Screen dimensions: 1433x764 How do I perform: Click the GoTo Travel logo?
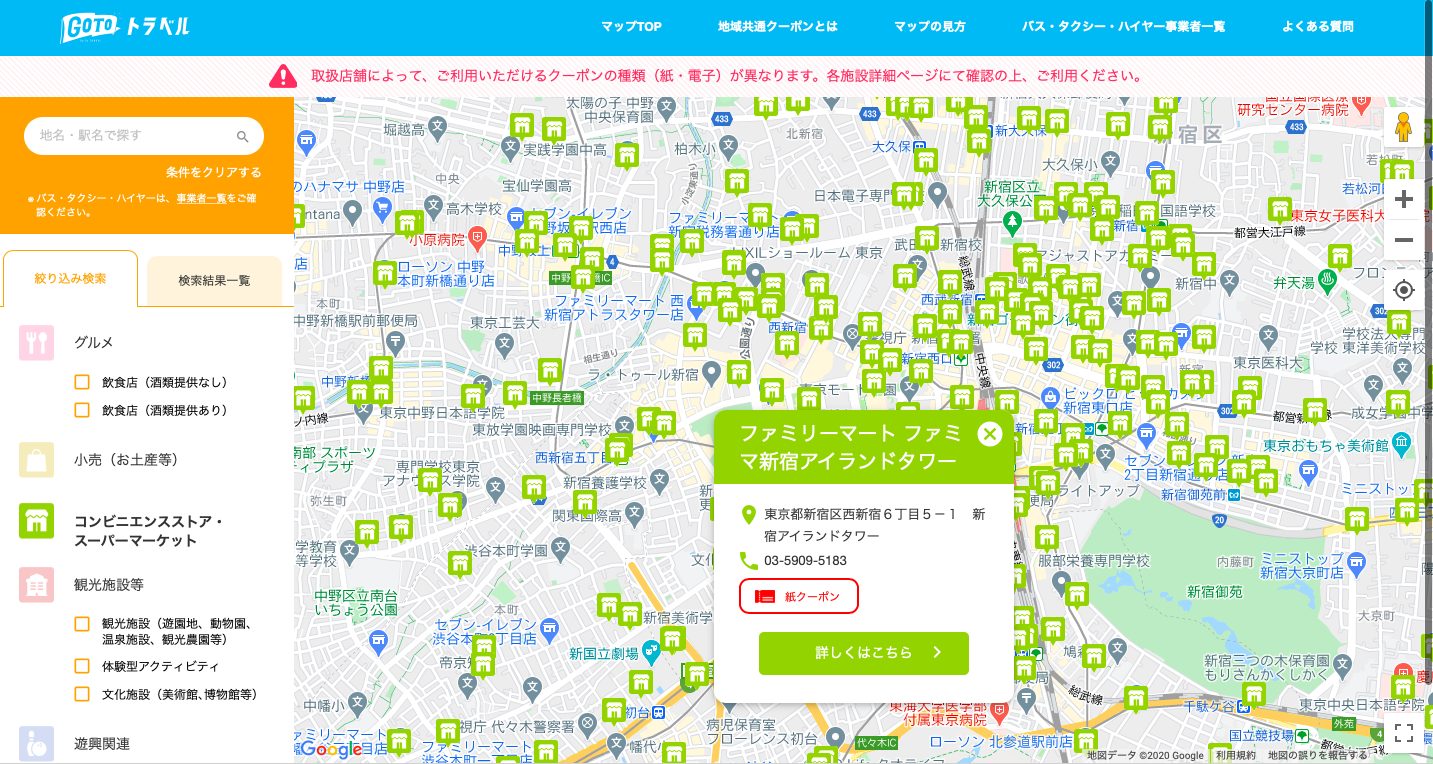[x=123, y=27]
